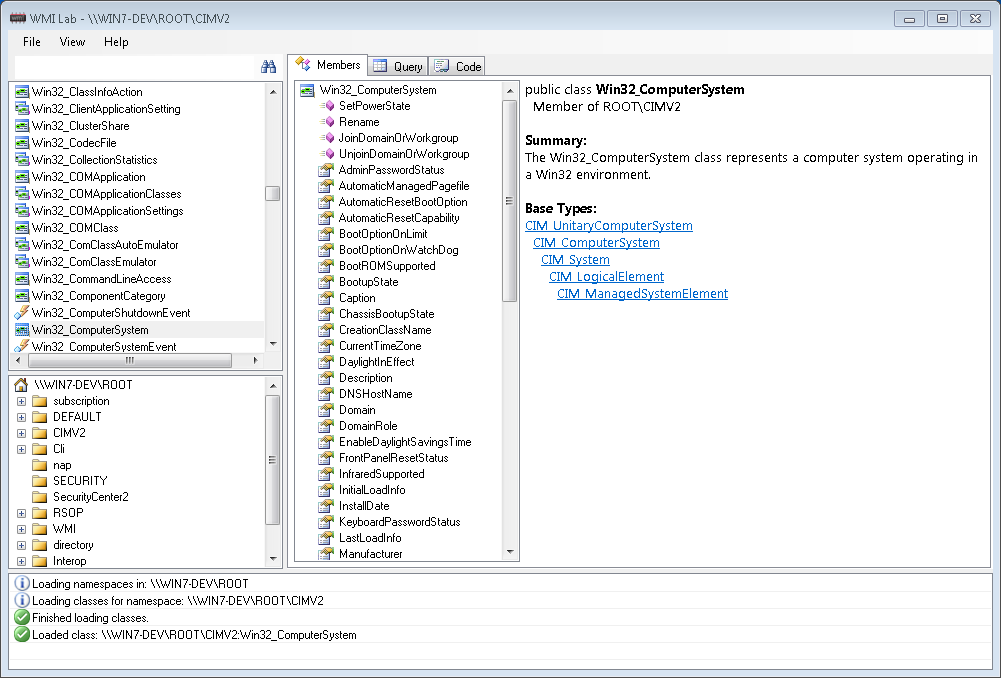Screen dimensions: 1001x678
Task: Click the root Win32_ComputerSystem icon in Members tree
Action: [x=307, y=90]
